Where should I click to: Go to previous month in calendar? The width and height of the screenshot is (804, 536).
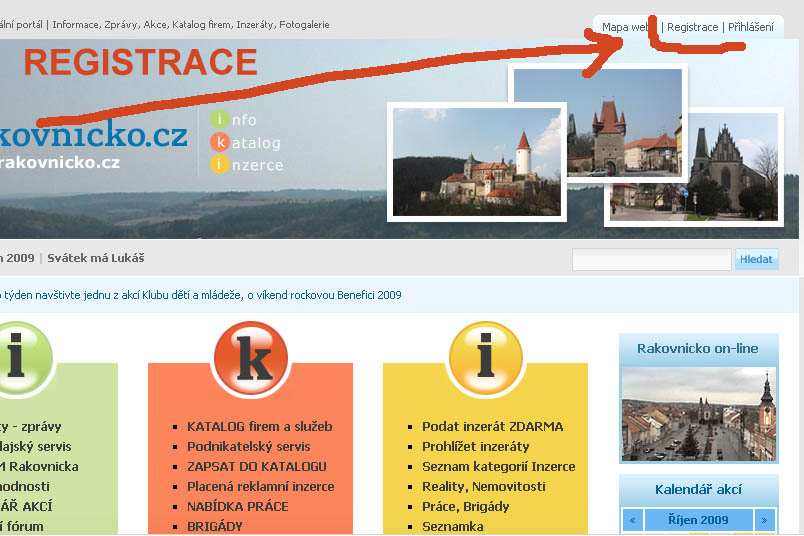633,520
